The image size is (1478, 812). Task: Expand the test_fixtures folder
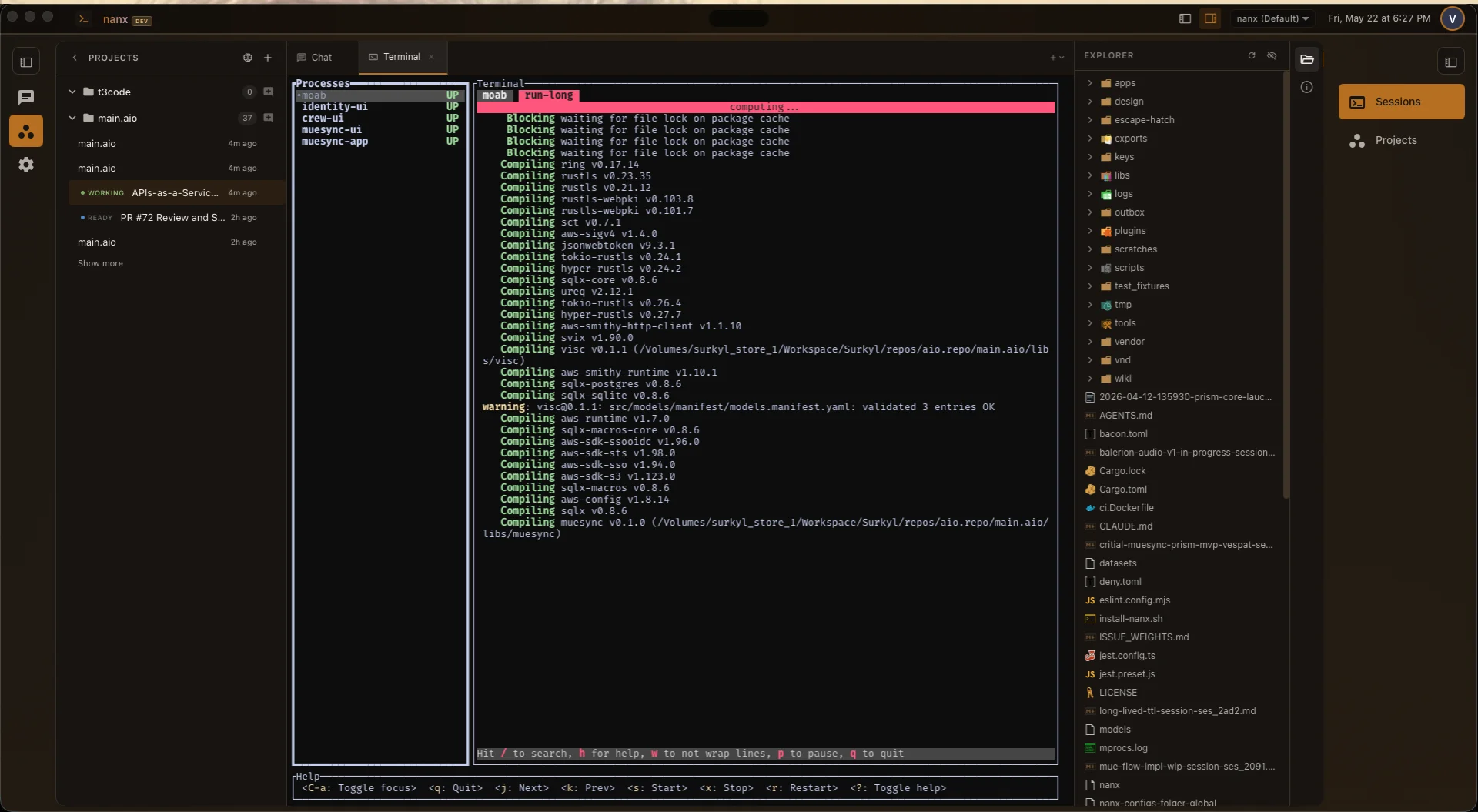pos(1090,286)
